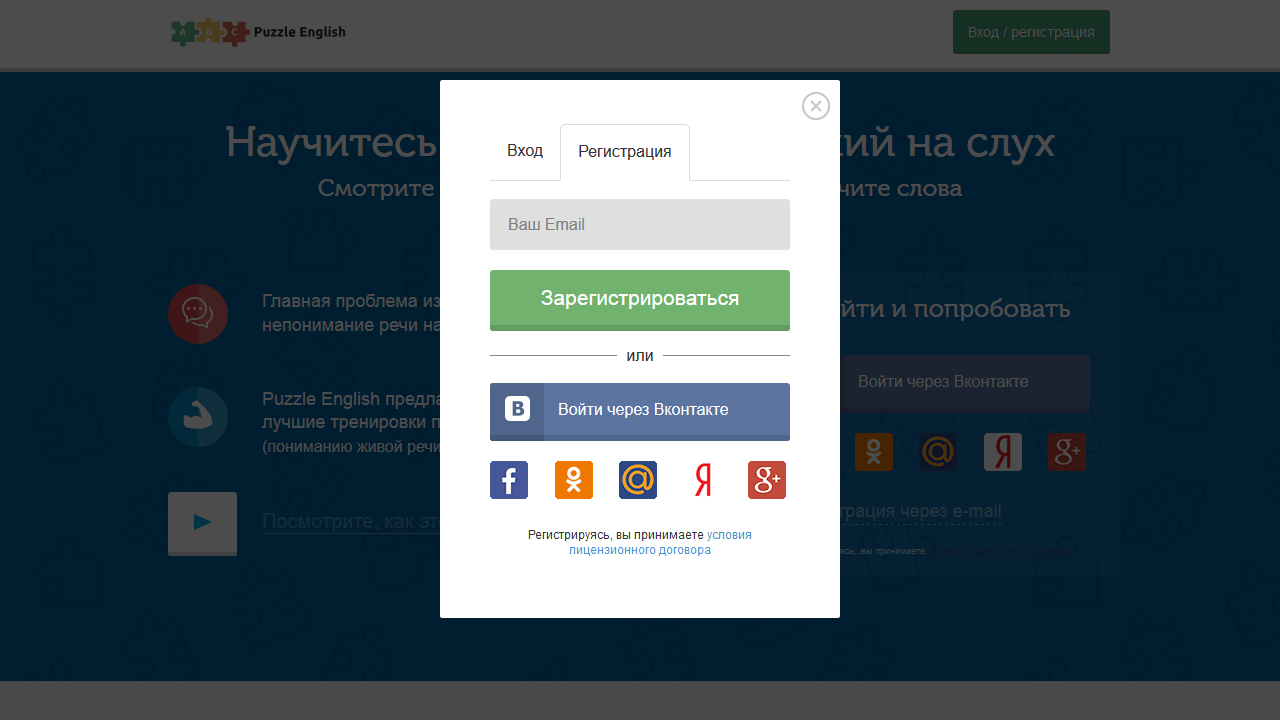Screen dimensions: 1280x720
Task: Click the Вход / регистрация header button
Action: click(x=1031, y=32)
